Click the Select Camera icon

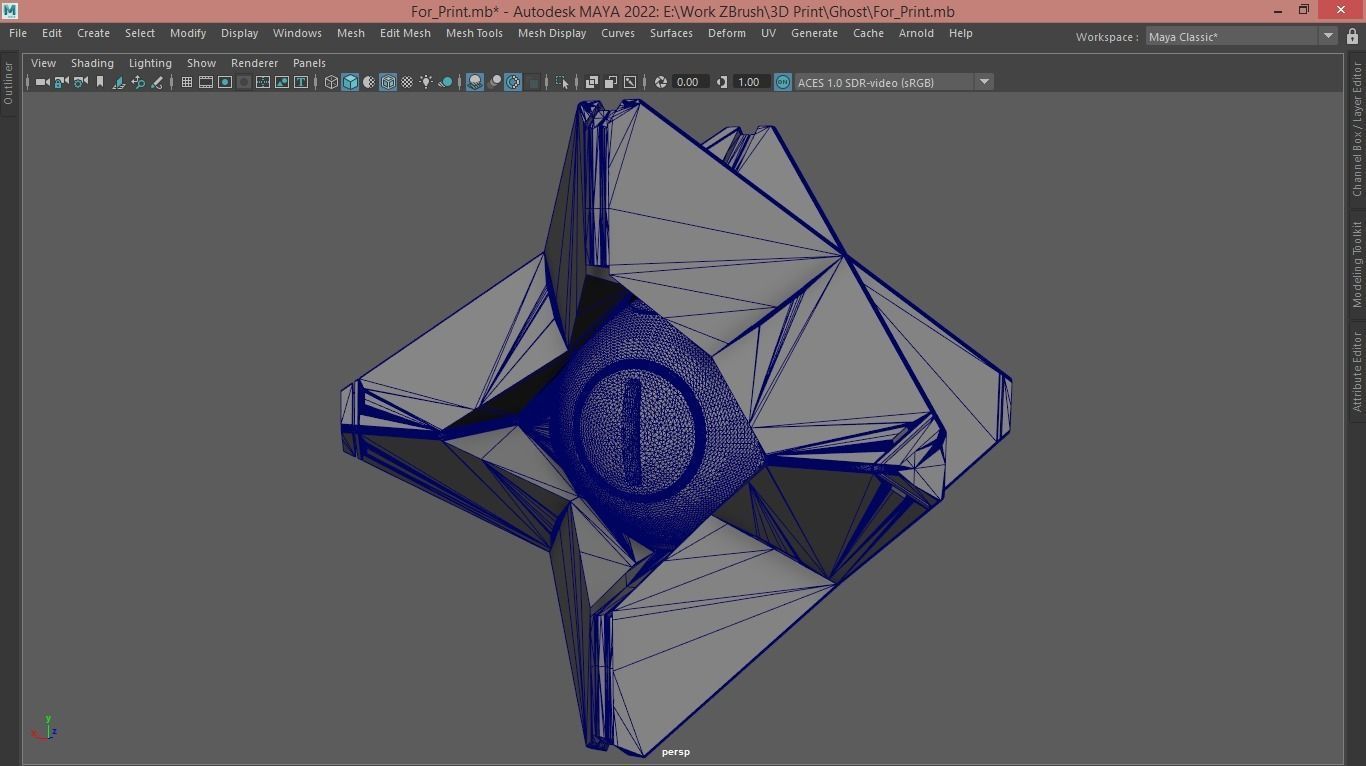pos(42,82)
